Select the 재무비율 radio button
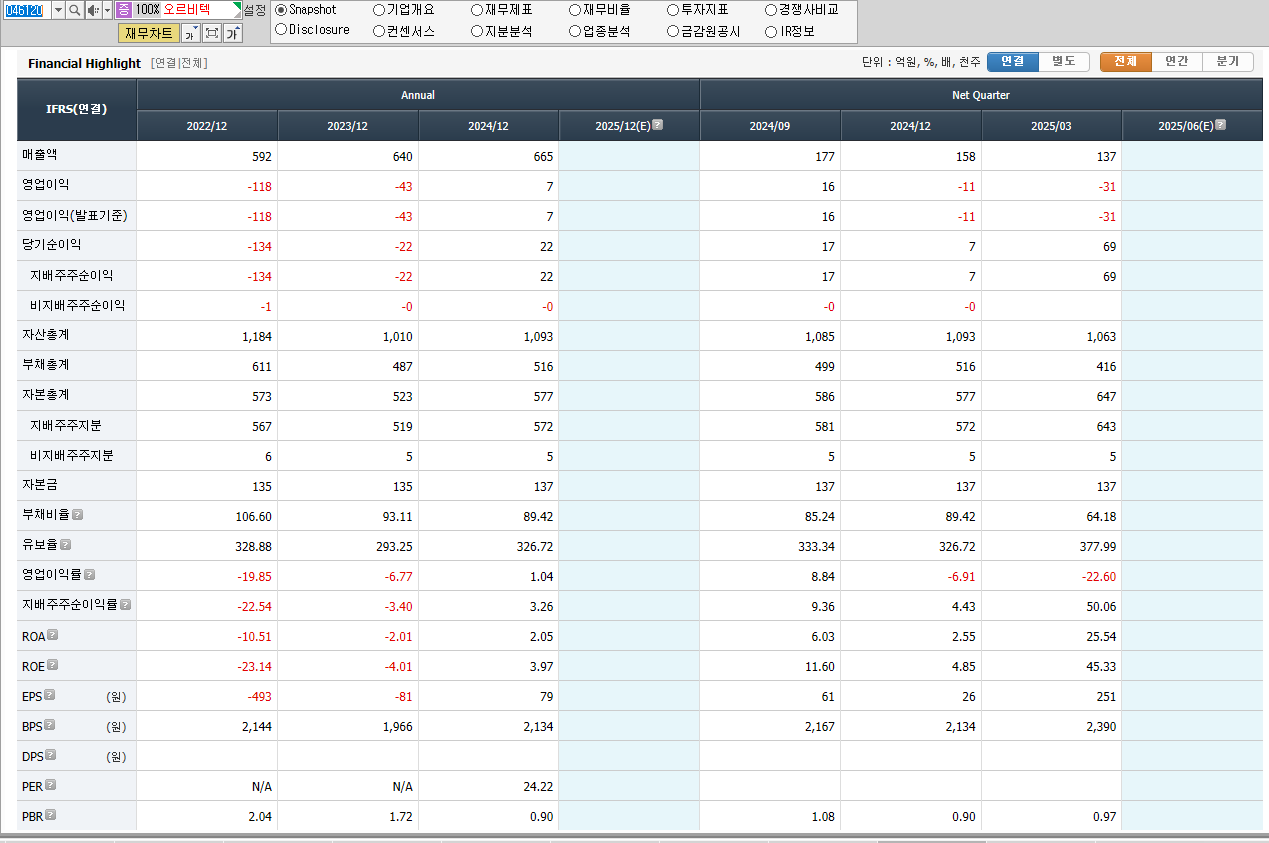Screen dimensions: 1269x843 [575, 10]
